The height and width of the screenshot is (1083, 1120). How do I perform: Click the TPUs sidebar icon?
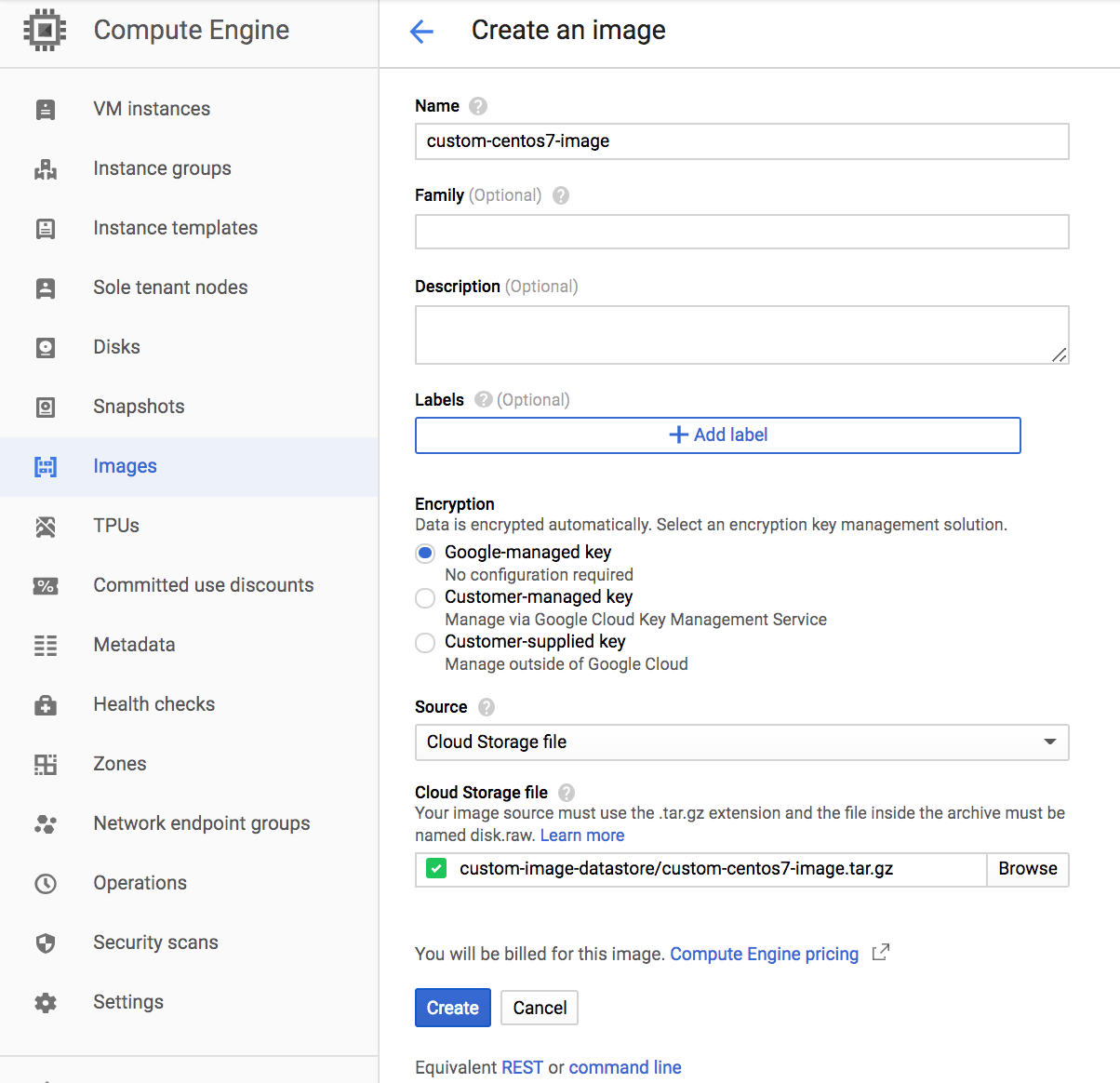46,527
